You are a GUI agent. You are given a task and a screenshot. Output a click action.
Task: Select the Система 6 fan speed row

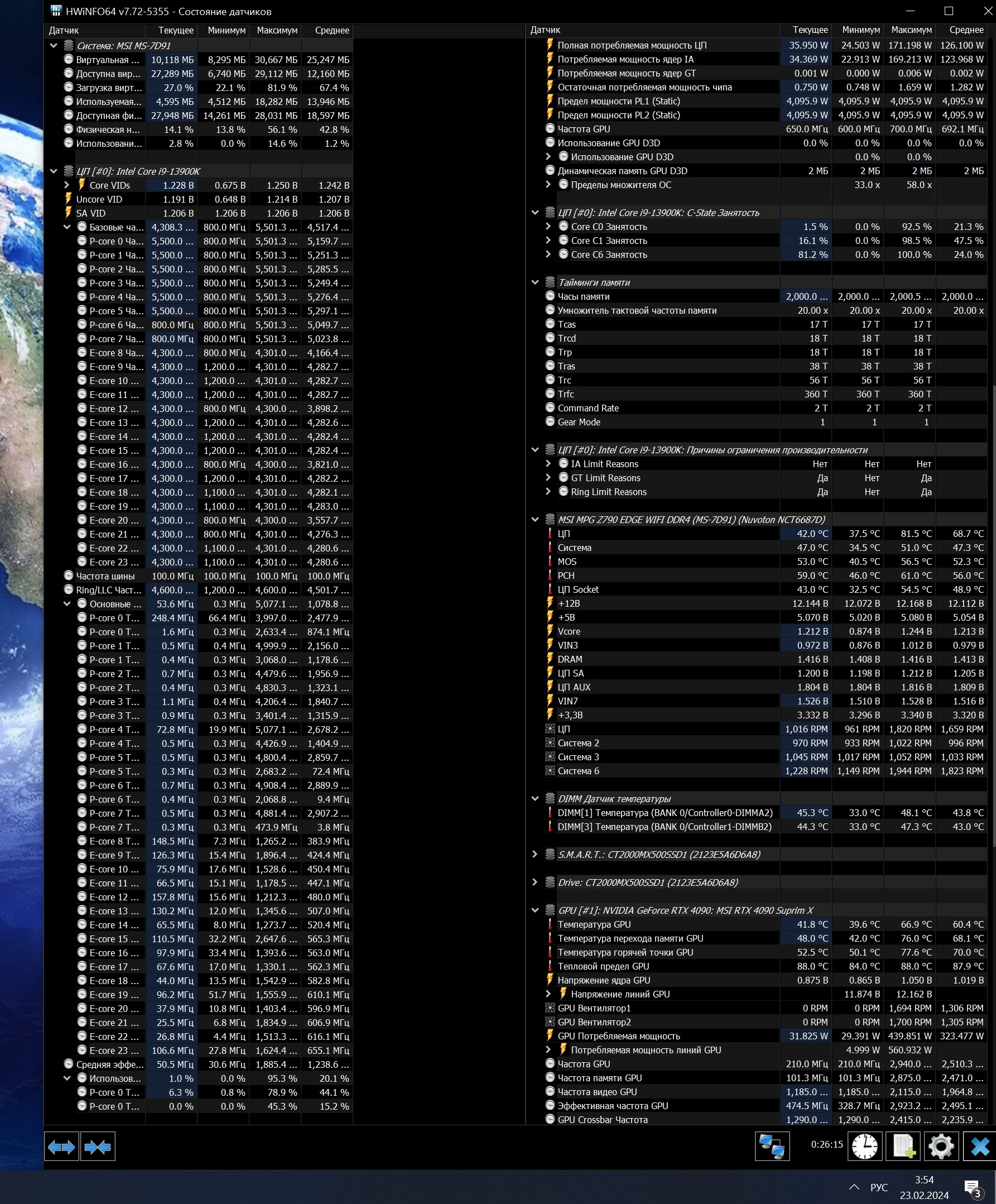[x=757, y=771]
